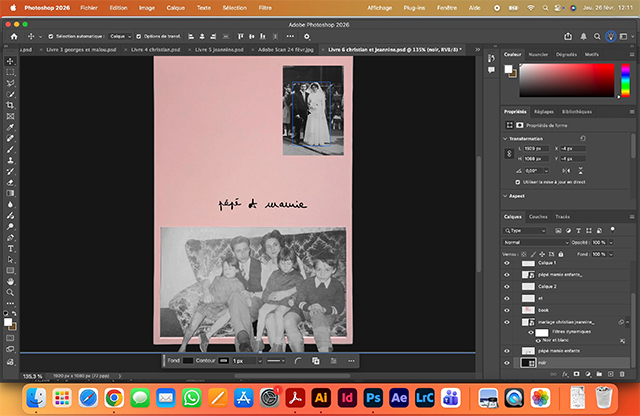Select the Eyedropper tool
The image size is (640, 416).
[x=11, y=127]
